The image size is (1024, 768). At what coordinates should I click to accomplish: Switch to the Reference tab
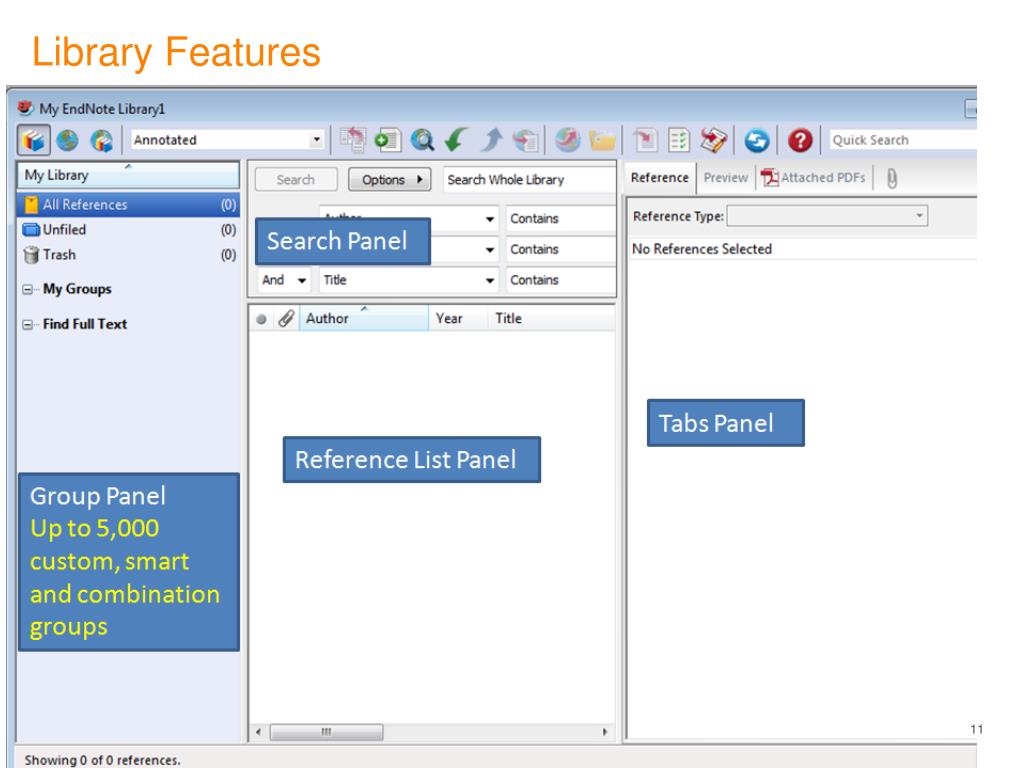coord(660,178)
